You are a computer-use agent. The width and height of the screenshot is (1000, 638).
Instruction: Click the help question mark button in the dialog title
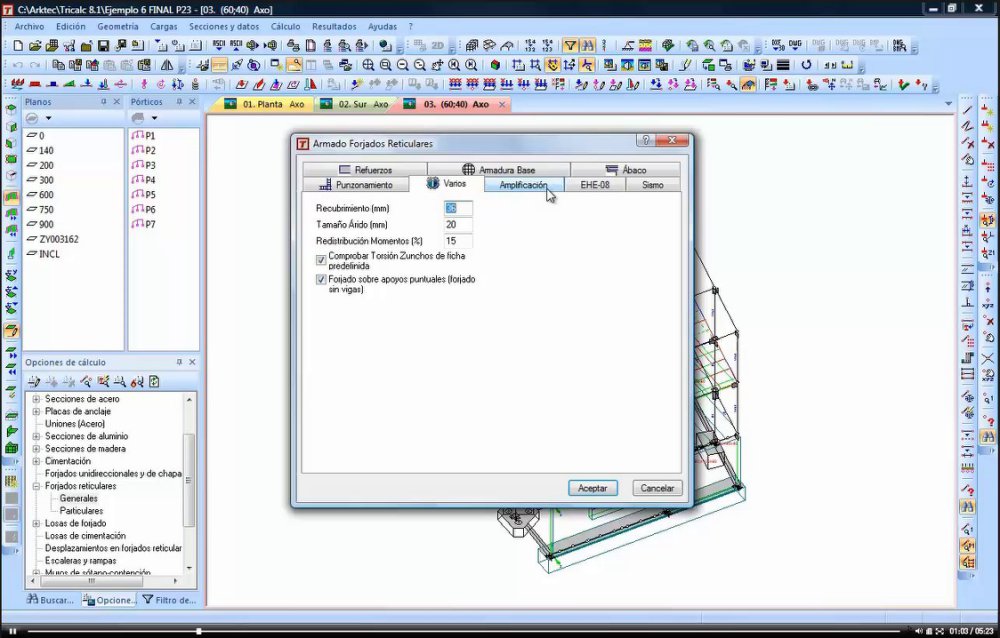click(x=645, y=140)
